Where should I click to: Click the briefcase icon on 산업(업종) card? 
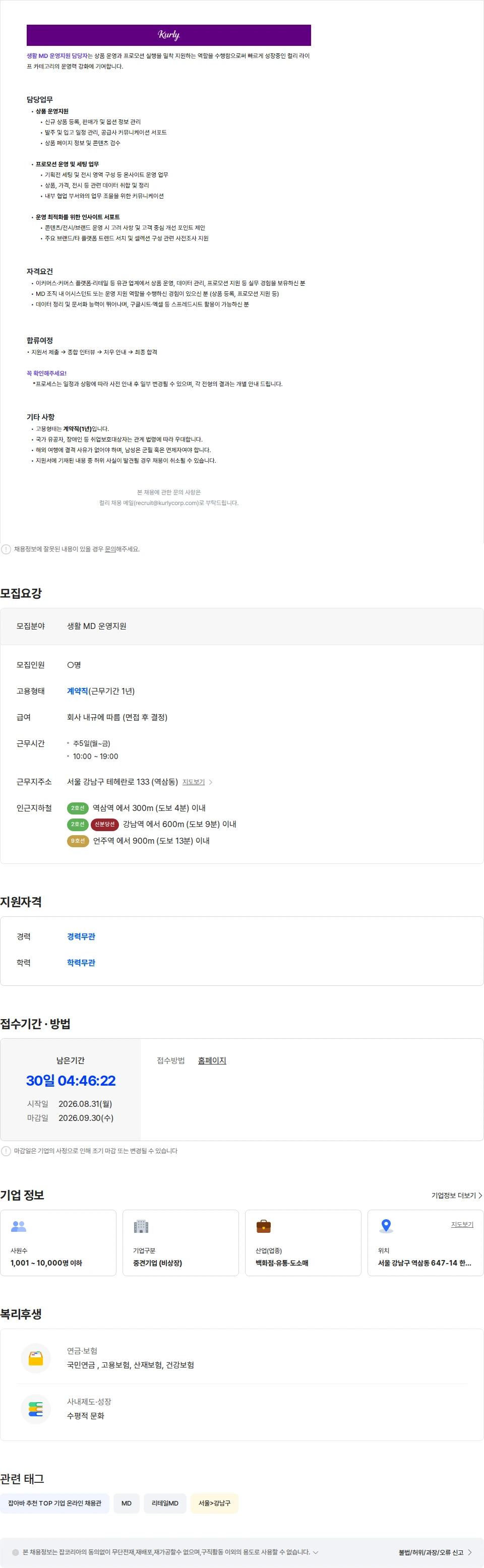tap(264, 1226)
